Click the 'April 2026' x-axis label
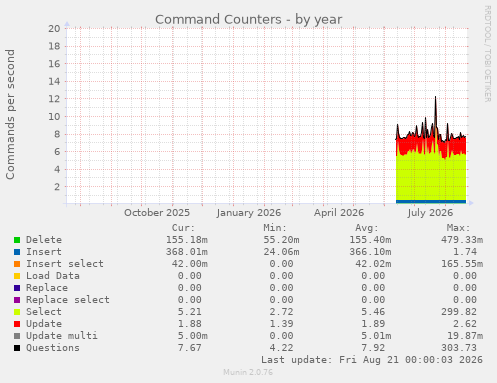The height and width of the screenshot is (383, 497). click(x=339, y=213)
